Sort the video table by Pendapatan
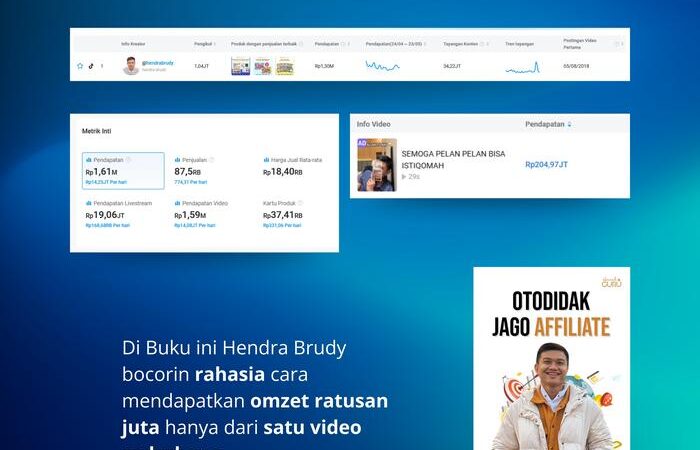The height and width of the screenshot is (450, 700). [570, 125]
